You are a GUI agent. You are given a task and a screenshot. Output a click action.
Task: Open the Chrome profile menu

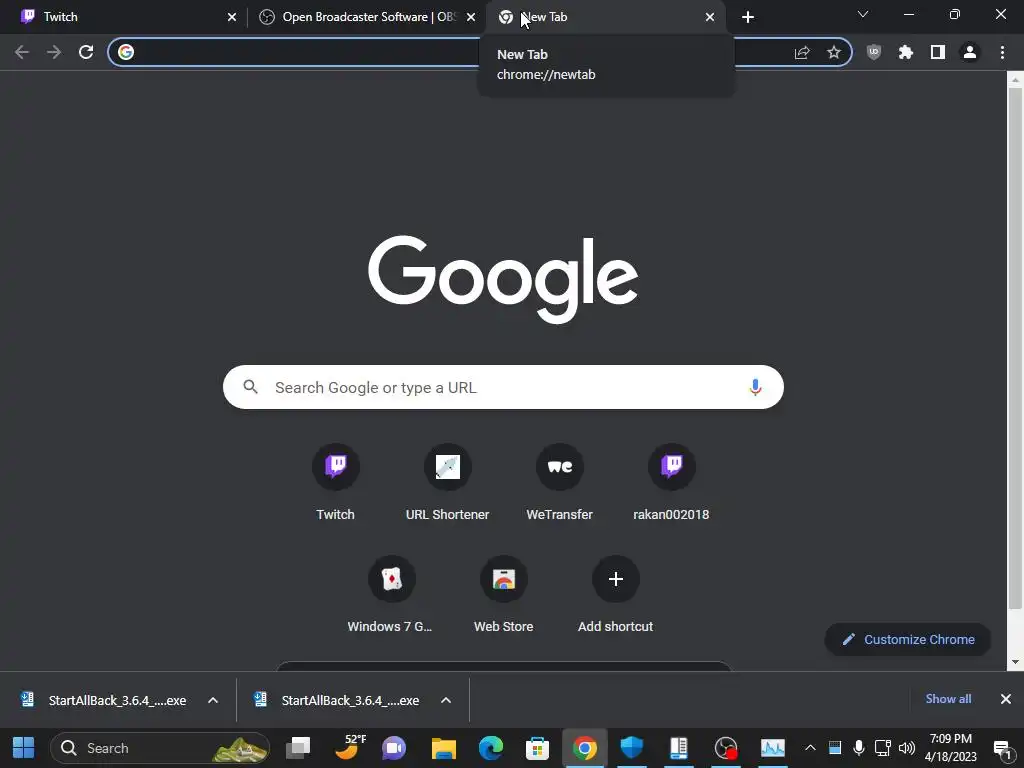(x=970, y=52)
